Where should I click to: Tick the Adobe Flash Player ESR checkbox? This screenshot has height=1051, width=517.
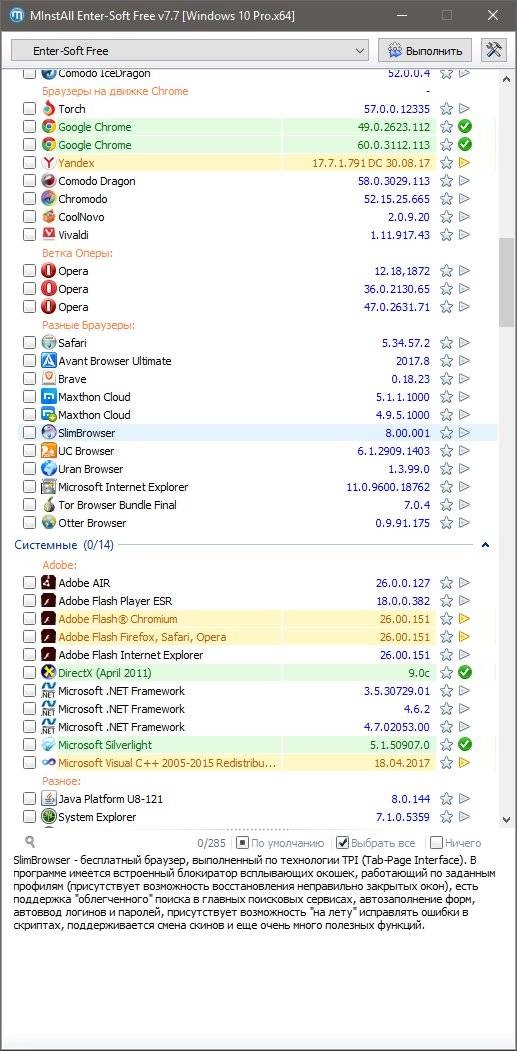click(x=30, y=601)
